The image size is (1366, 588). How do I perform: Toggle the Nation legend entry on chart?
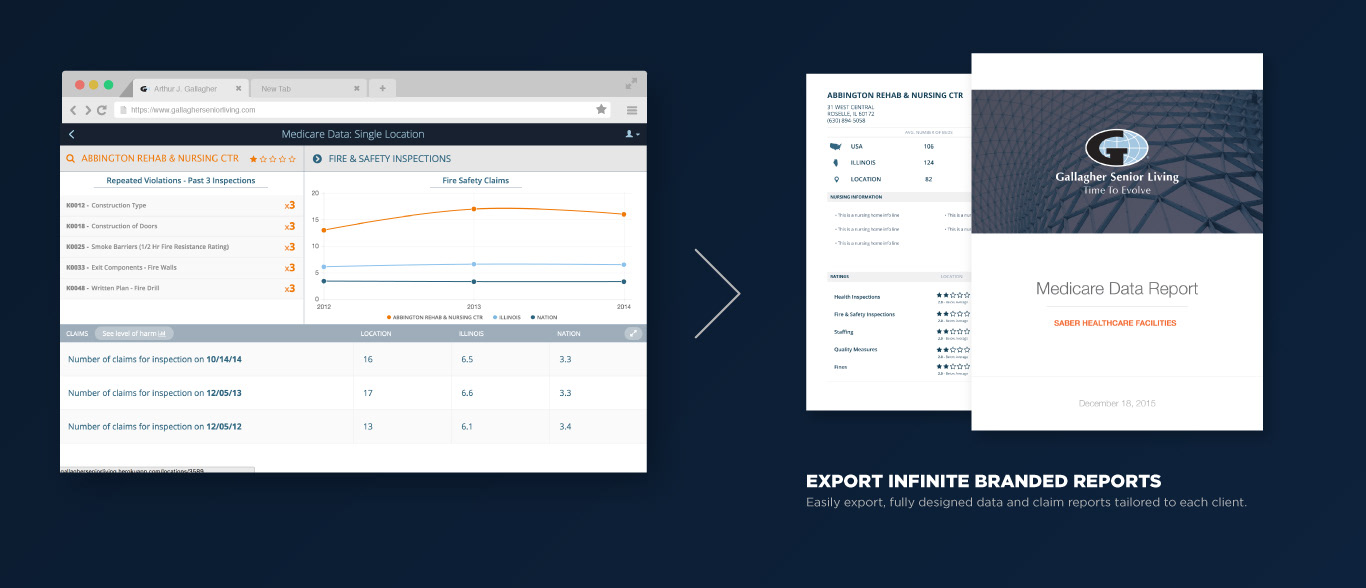point(545,317)
